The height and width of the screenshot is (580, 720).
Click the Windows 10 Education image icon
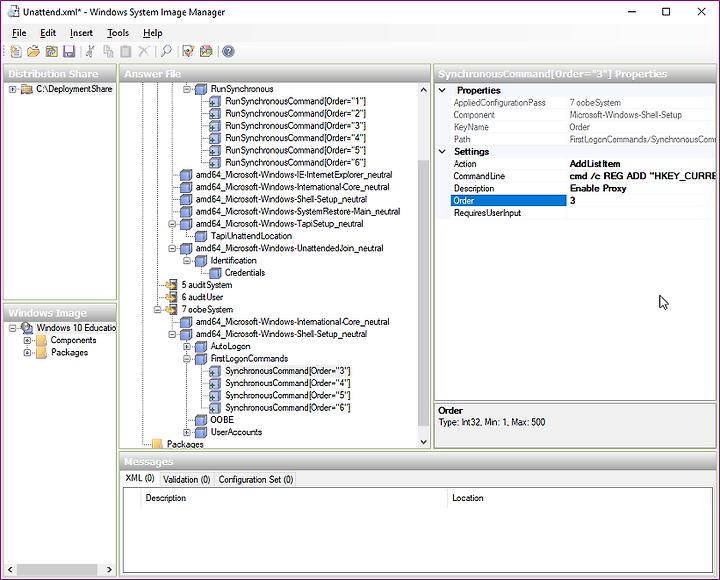(x=27, y=328)
